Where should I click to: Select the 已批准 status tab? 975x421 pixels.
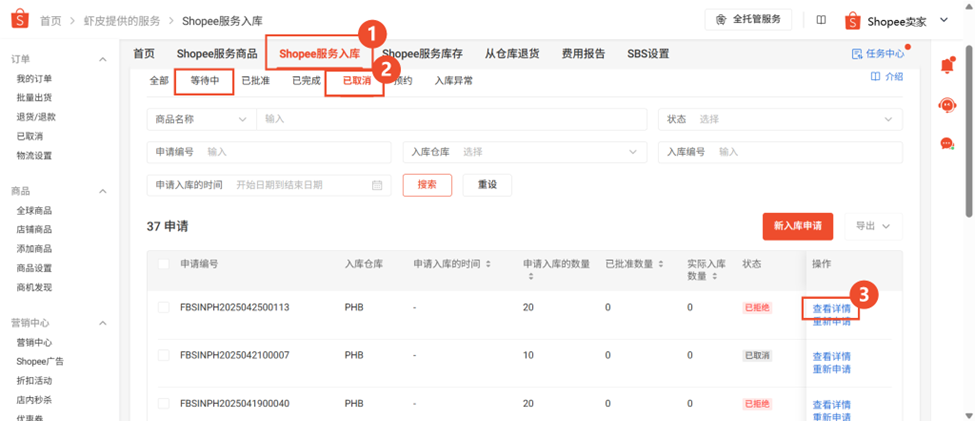click(256, 81)
